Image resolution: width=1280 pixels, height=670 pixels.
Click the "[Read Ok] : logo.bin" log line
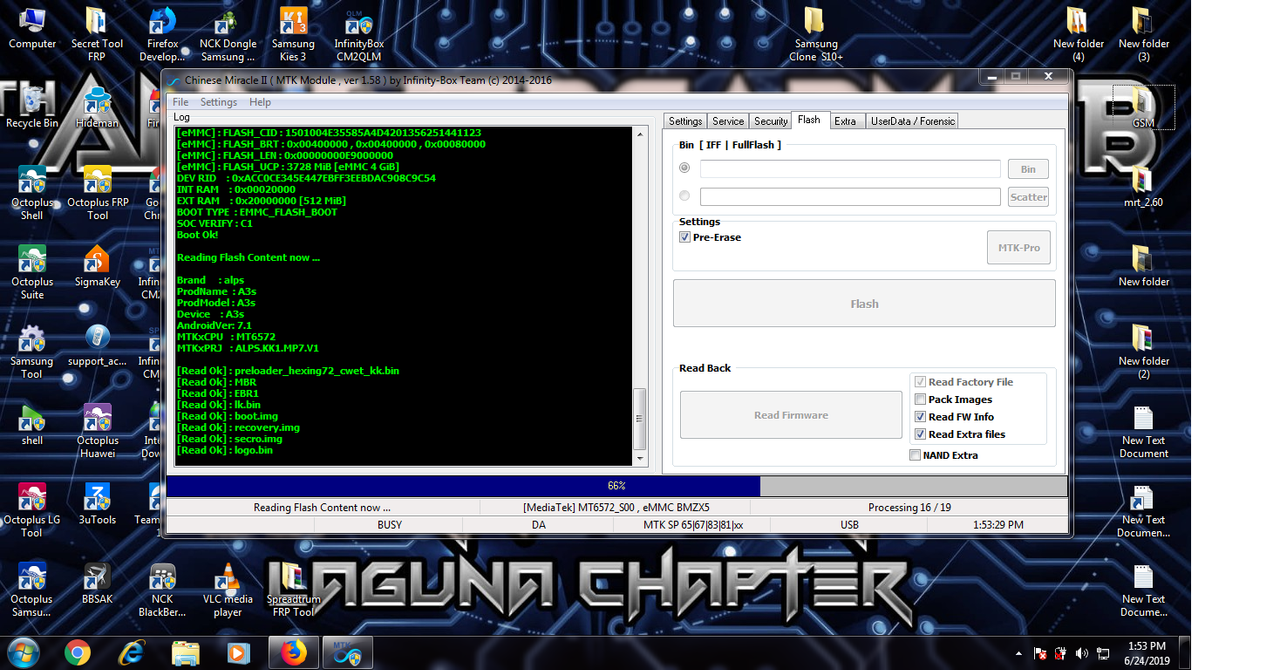point(225,450)
